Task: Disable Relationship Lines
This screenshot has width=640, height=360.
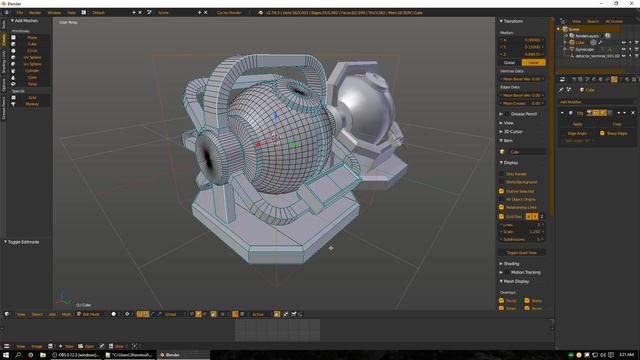Action: 502,207
